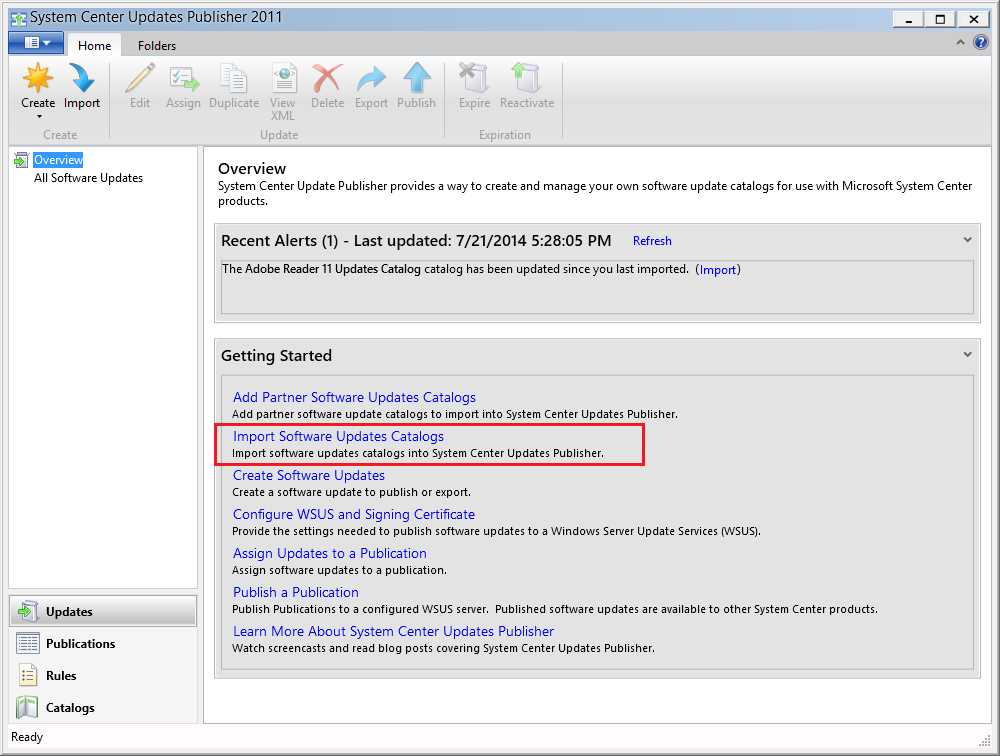The width and height of the screenshot is (1000, 756).
Task: Click the Adobe Reader 11 alert message text
Action: coord(455,269)
